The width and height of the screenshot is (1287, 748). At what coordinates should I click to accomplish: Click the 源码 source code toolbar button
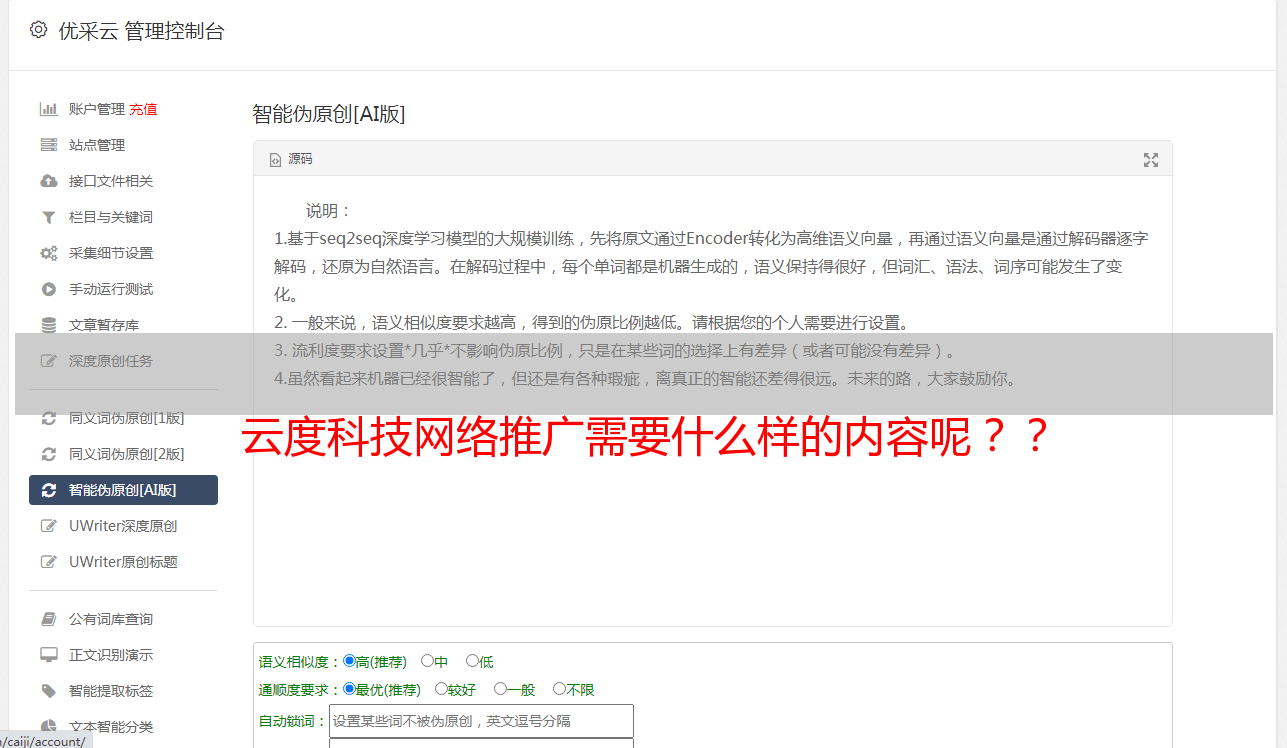click(x=291, y=159)
